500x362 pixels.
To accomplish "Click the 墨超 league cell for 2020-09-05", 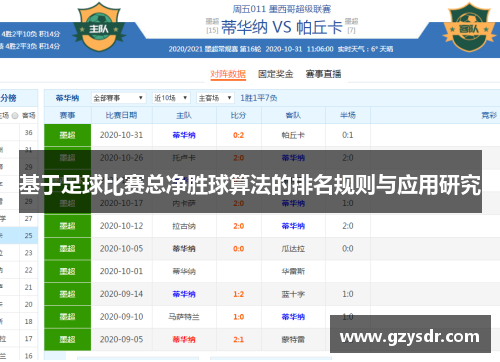I will 67,339.
